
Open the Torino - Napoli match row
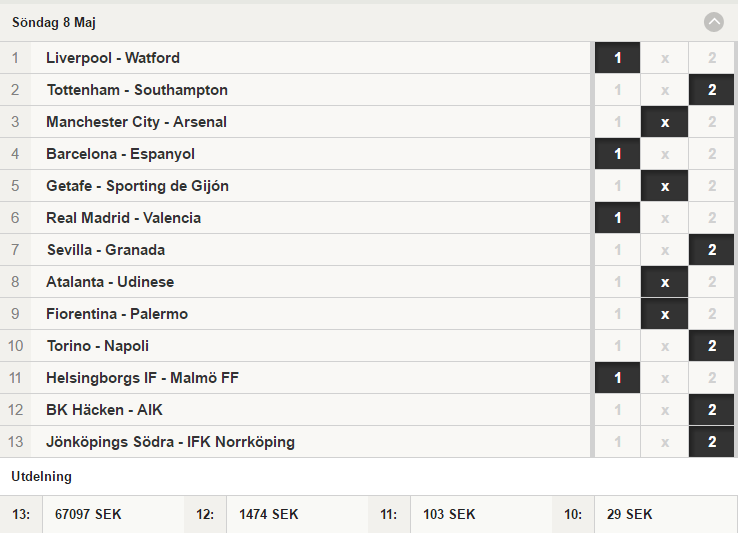(x=295, y=346)
